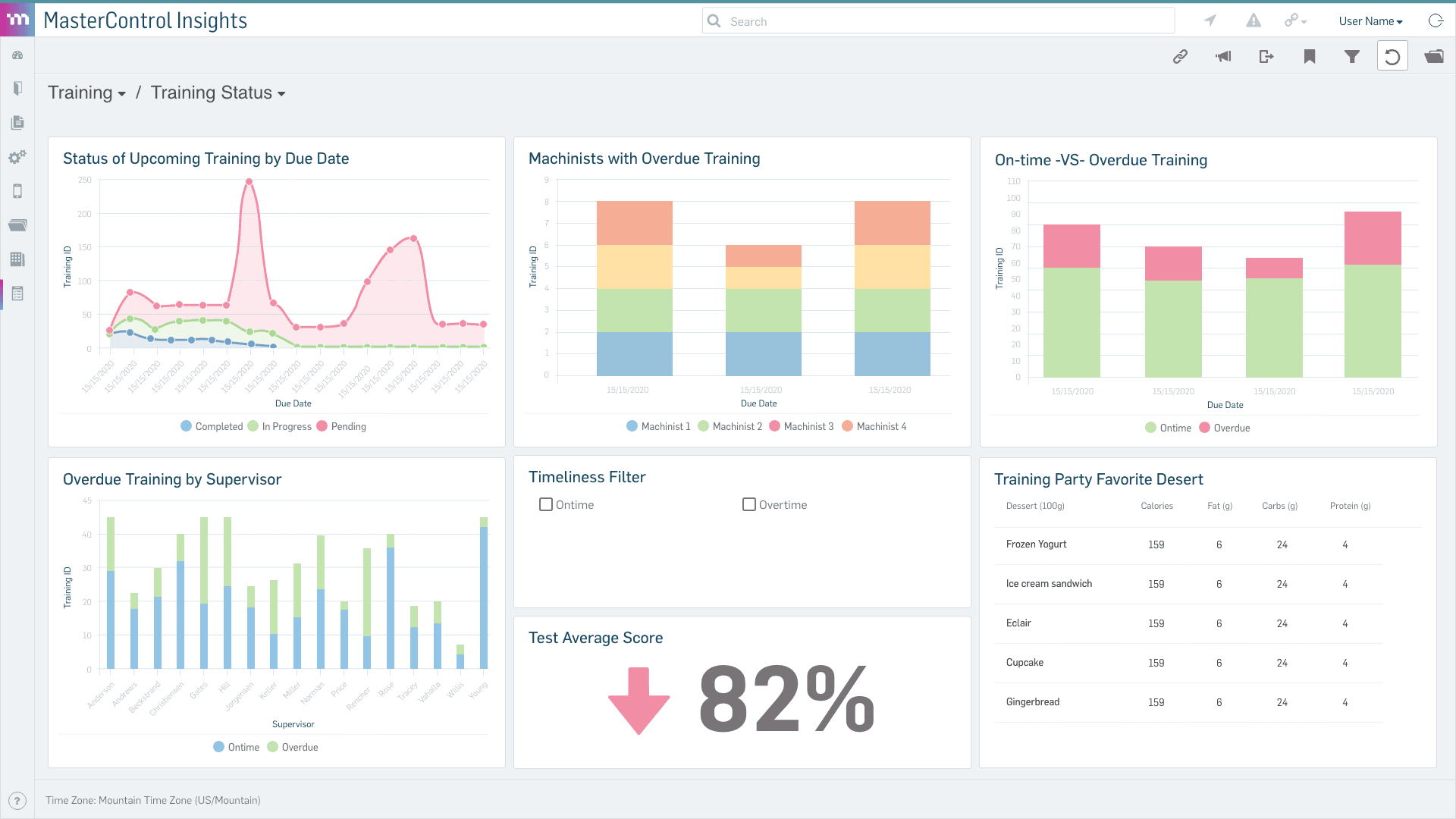Click the MasterControl logo icon
Viewport: 1456px width, 819px height.
tap(17, 20)
